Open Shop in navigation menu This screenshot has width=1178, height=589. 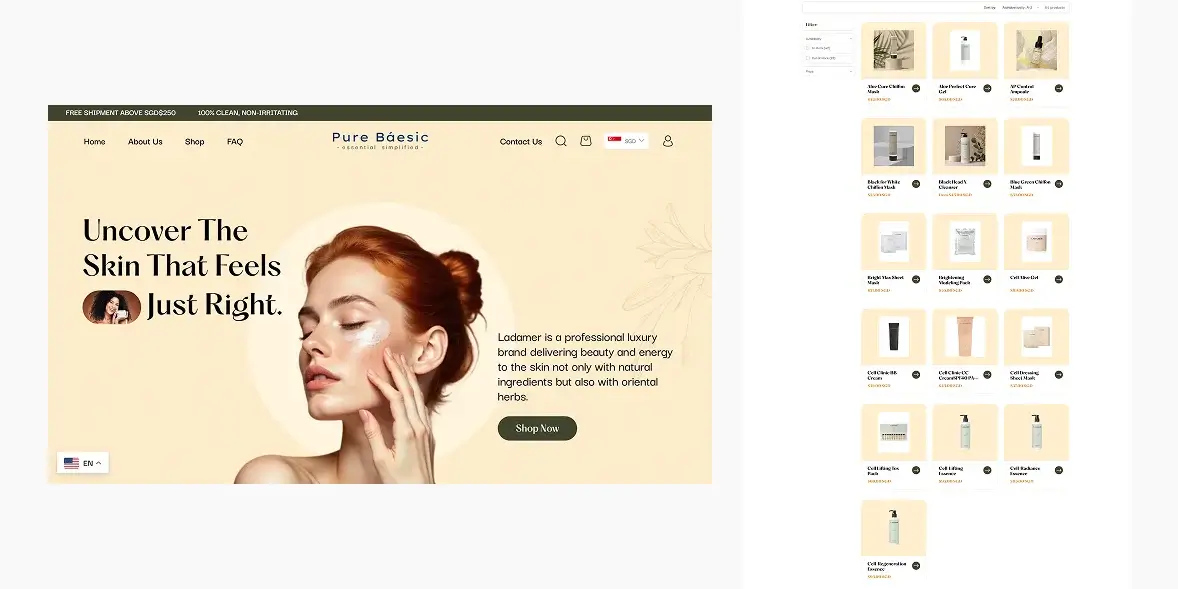tap(195, 141)
